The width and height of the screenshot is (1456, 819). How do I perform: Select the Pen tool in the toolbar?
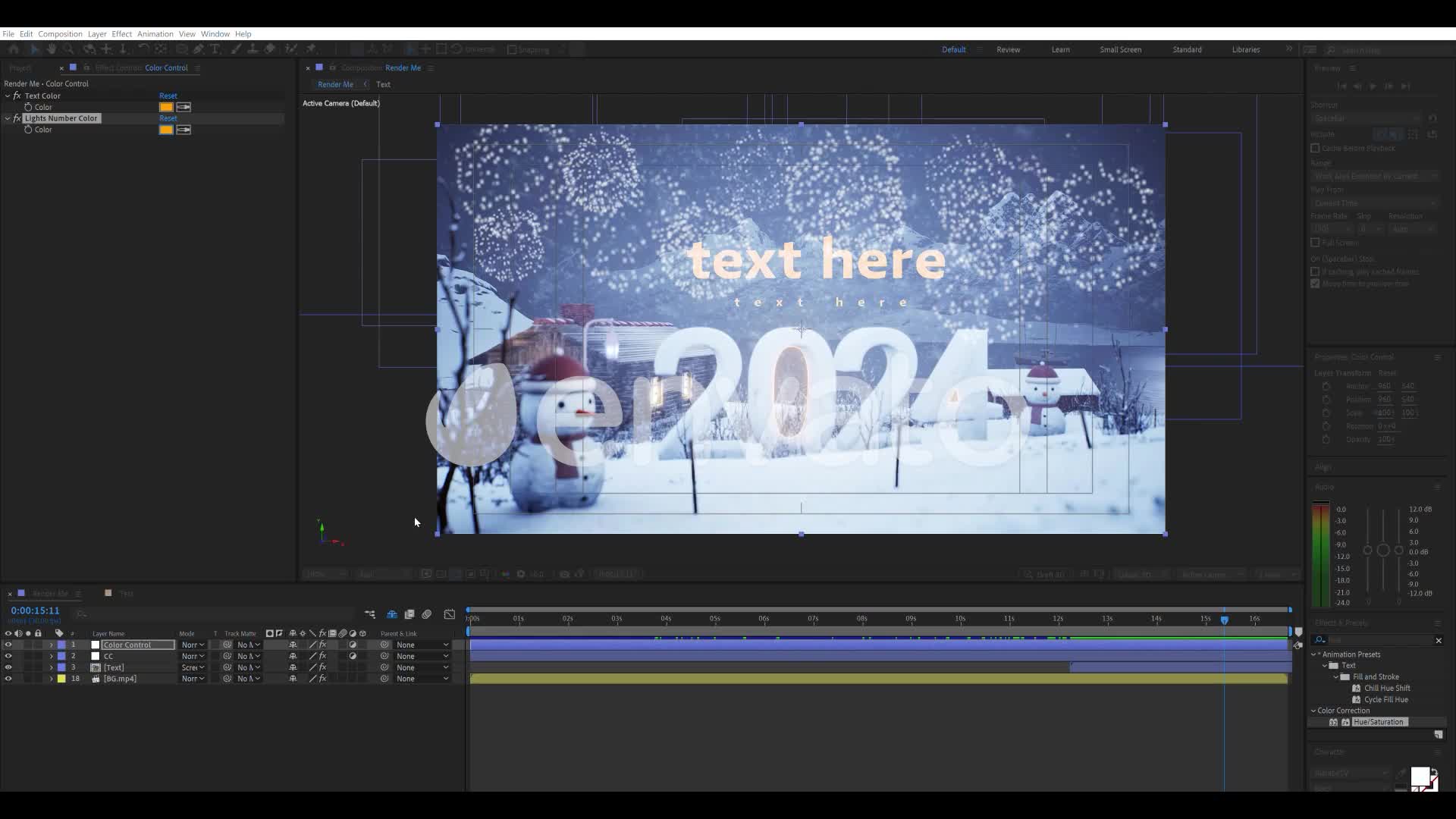(x=199, y=49)
